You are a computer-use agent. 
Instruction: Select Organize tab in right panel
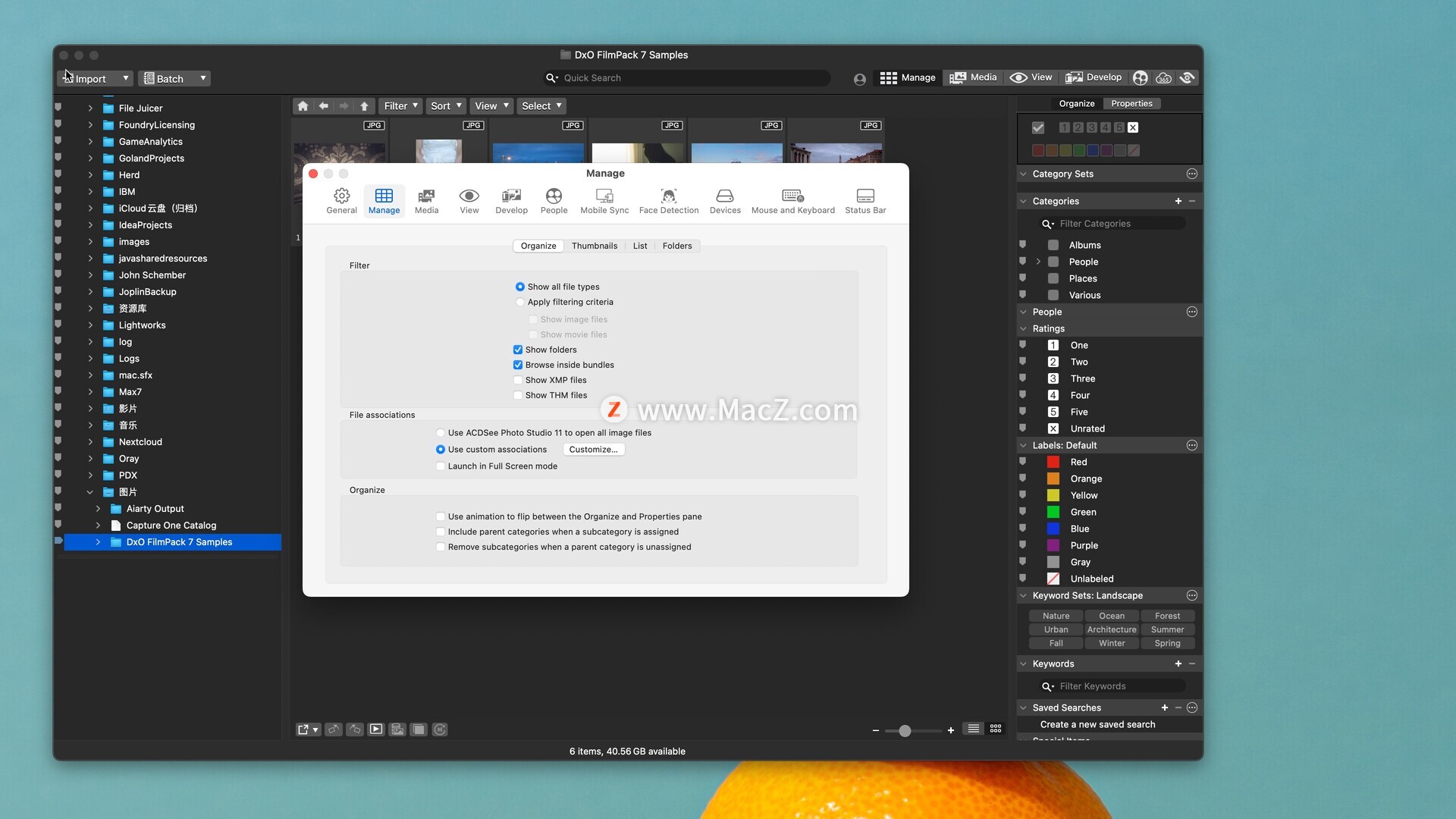pyautogui.click(x=1077, y=104)
